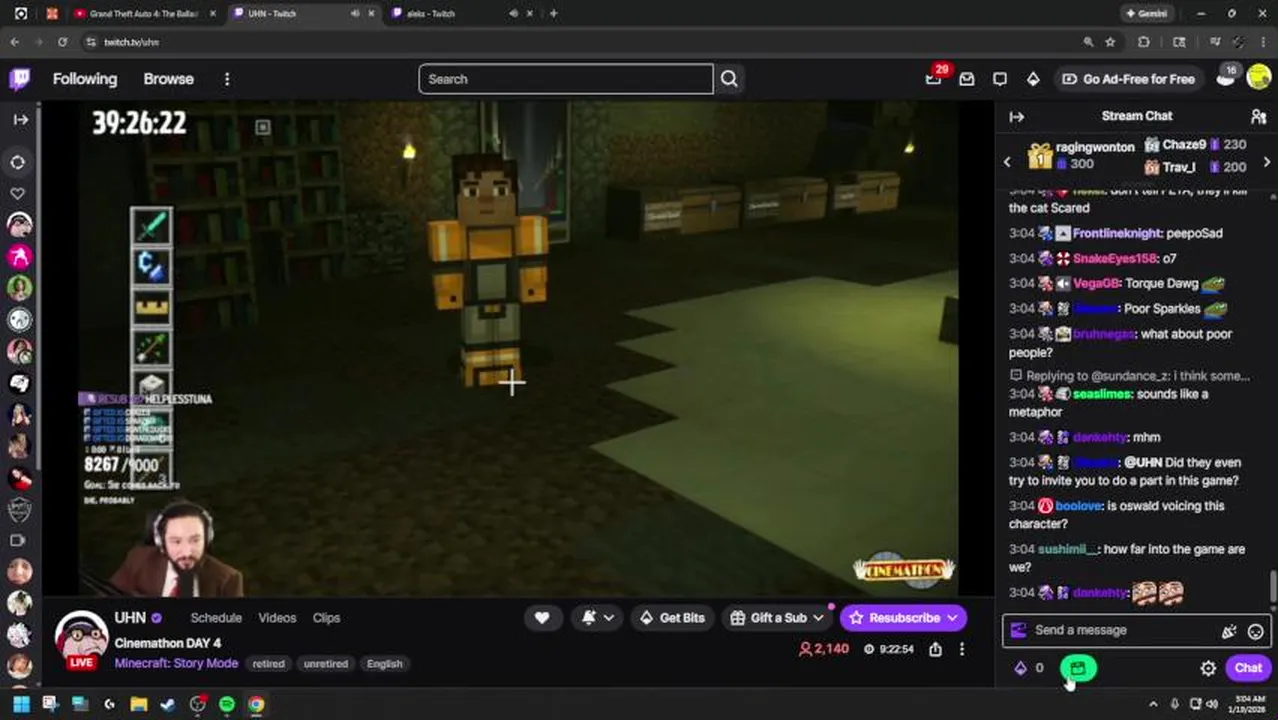Click into the Twitch Search field
This screenshot has height=720, width=1278.
click(x=566, y=79)
